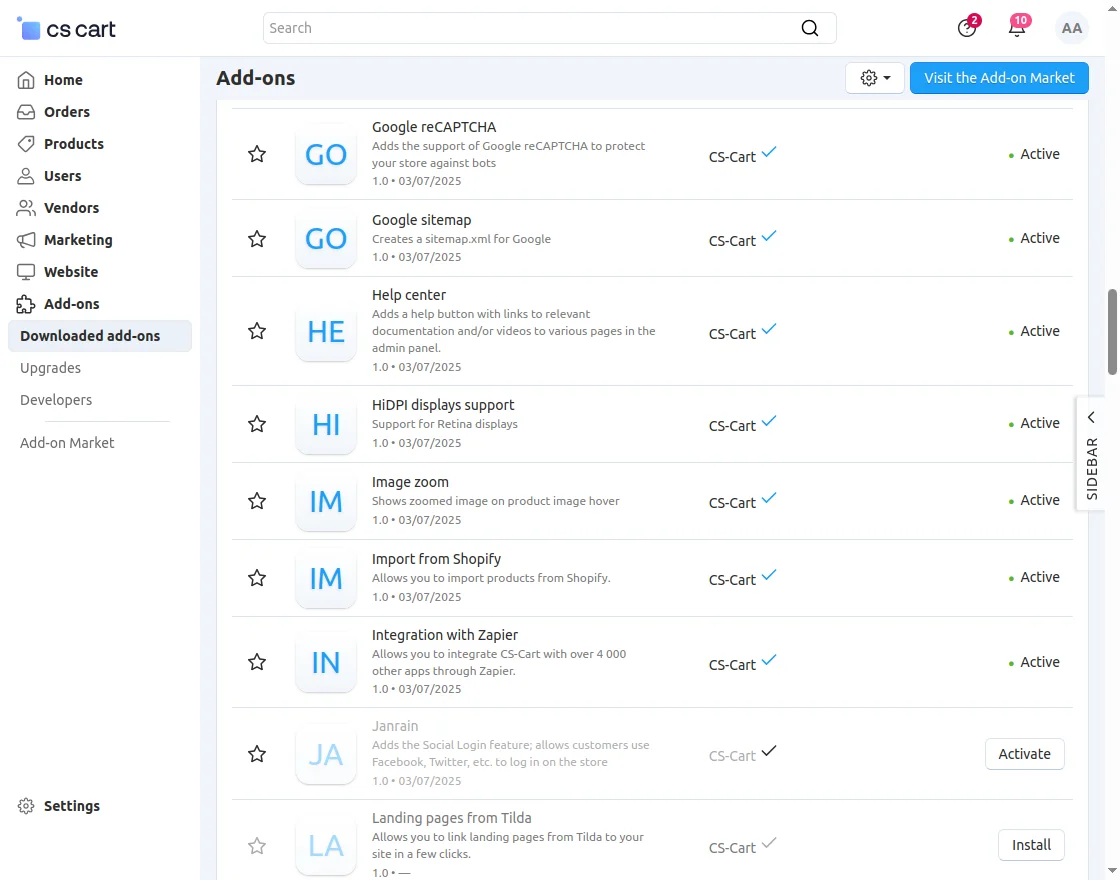
Task: Click the search magnifier icon
Action: [x=810, y=28]
